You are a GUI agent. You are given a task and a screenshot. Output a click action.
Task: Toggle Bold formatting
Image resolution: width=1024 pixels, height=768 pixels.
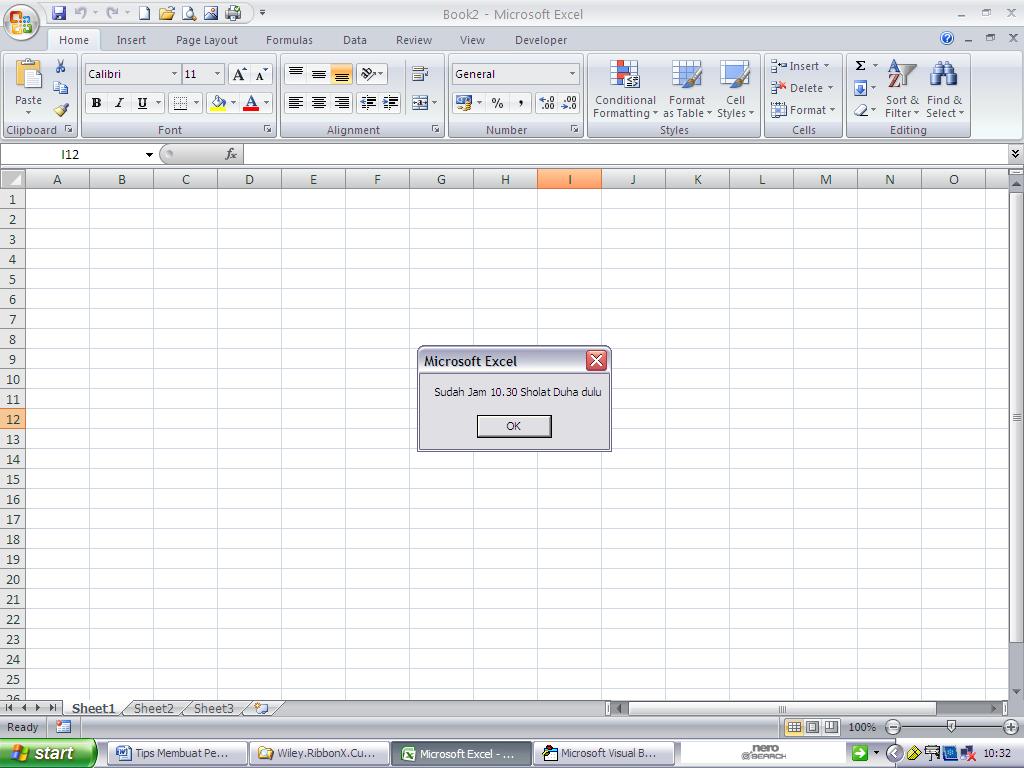pyautogui.click(x=97, y=103)
